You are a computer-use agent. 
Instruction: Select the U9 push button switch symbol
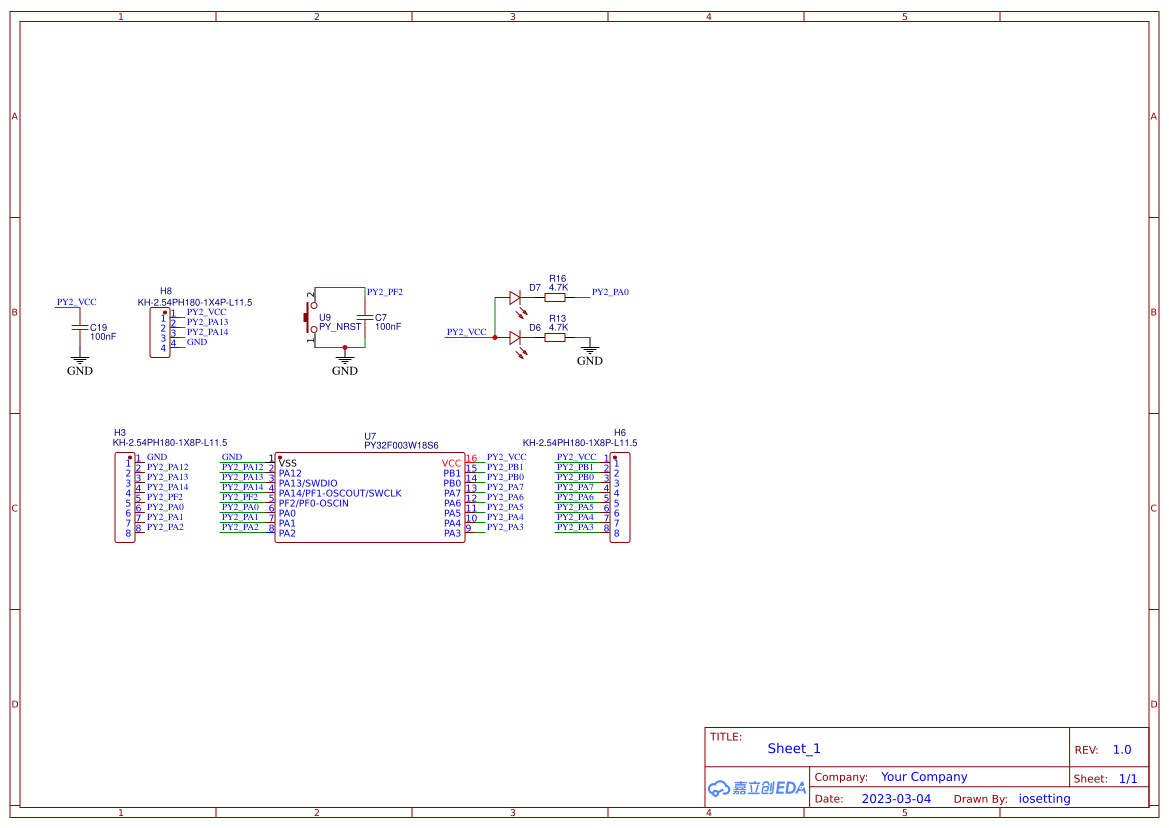pyautogui.click(x=310, y=318)
